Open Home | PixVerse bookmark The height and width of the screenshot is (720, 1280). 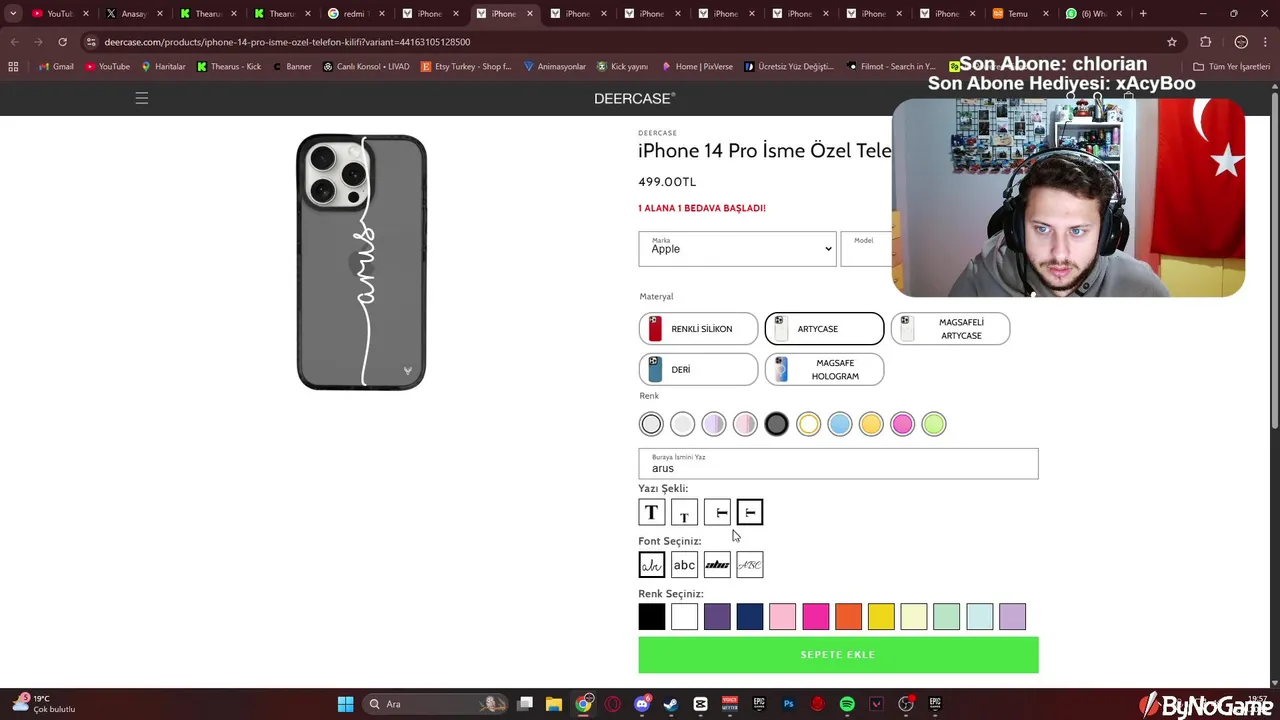pyautogui.click(x=697, y=66)
